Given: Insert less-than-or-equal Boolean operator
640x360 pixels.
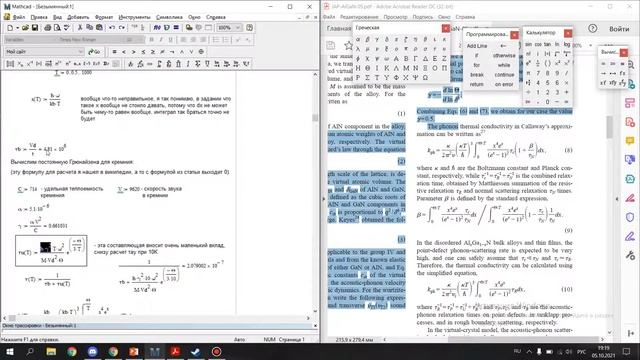Looking at the screenshot, I should [x=143, y=52].
